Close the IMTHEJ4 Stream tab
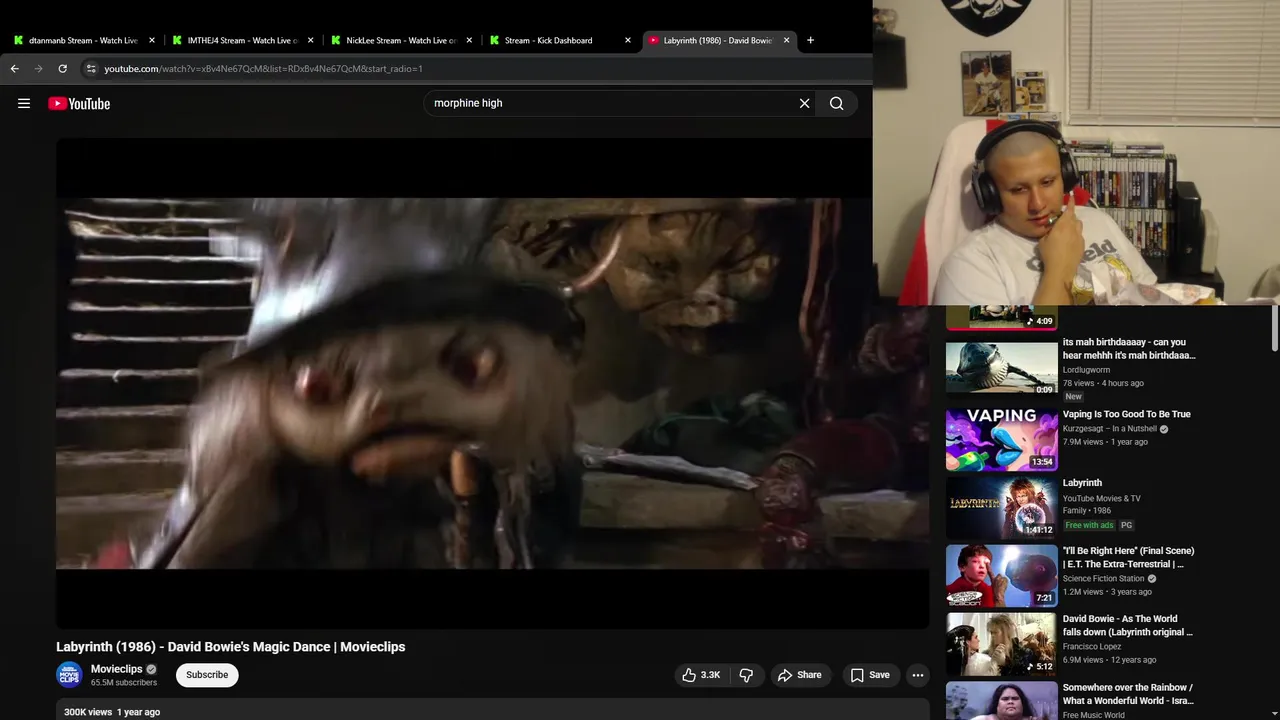The image size is (1280, 720). (x=310, y=40)
